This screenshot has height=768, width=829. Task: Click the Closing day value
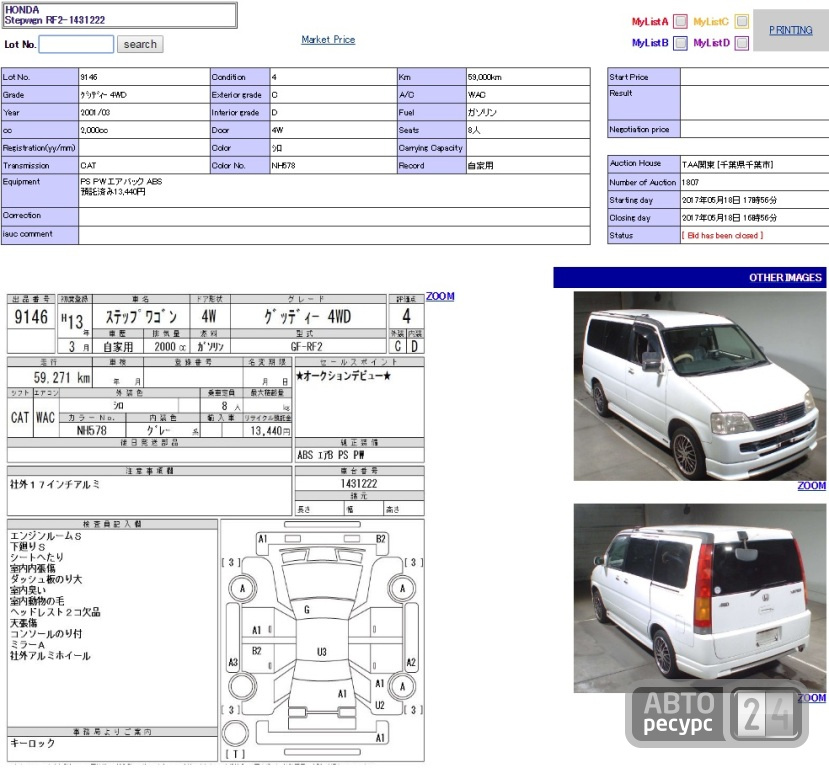[729, 218]
